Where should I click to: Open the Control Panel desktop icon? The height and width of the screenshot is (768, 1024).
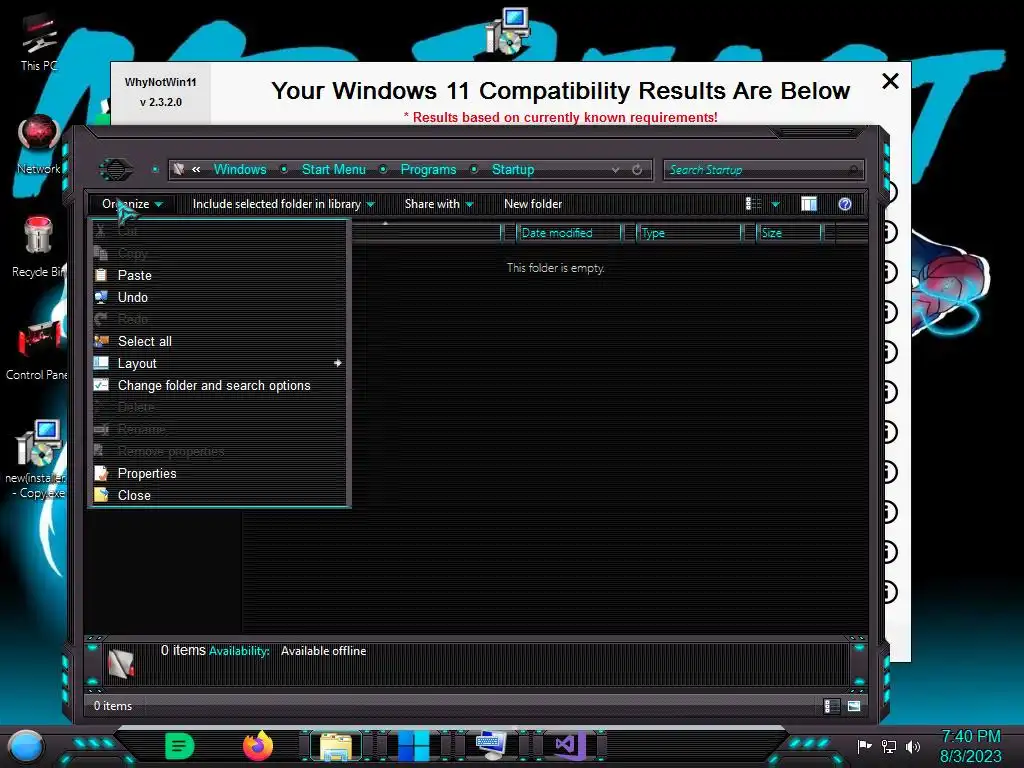click(38, 350)
